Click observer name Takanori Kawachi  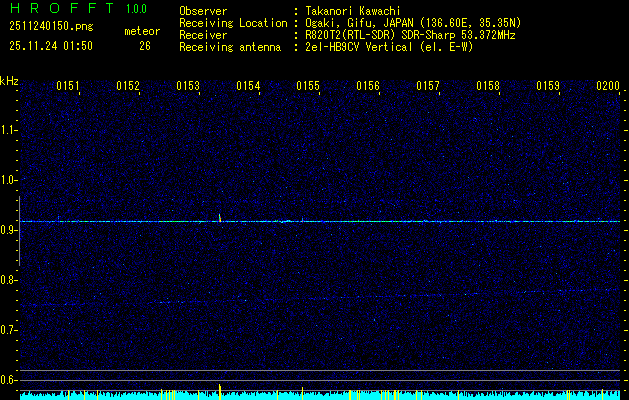(x=353, y=11)
